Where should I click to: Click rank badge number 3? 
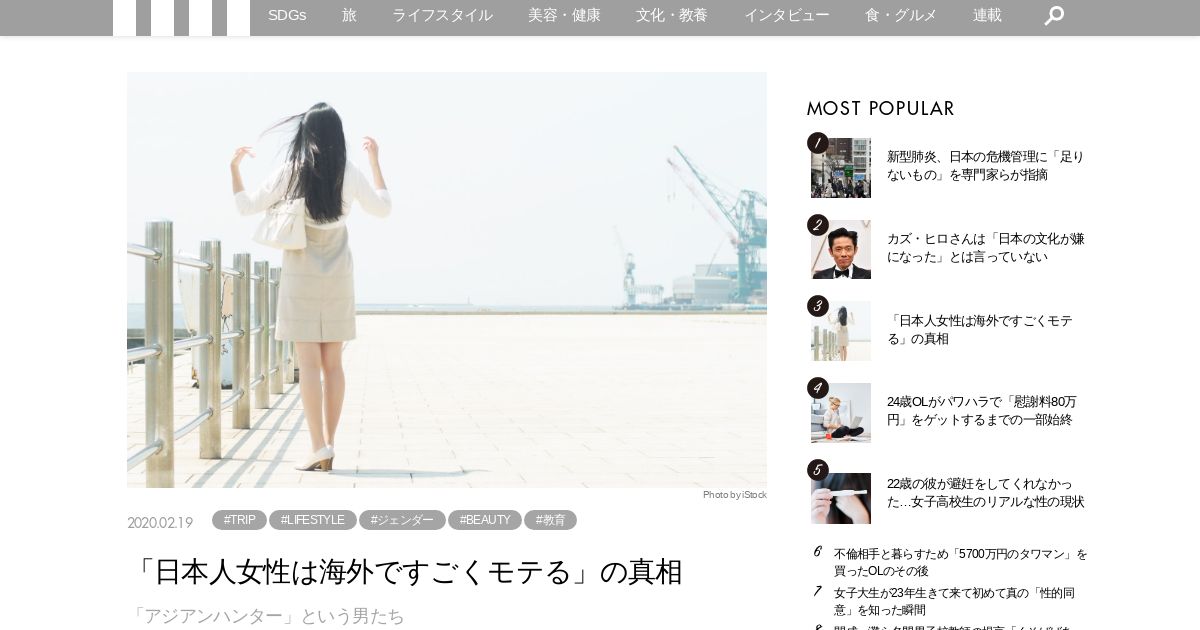pyautogui.click(x=818, y=306)
